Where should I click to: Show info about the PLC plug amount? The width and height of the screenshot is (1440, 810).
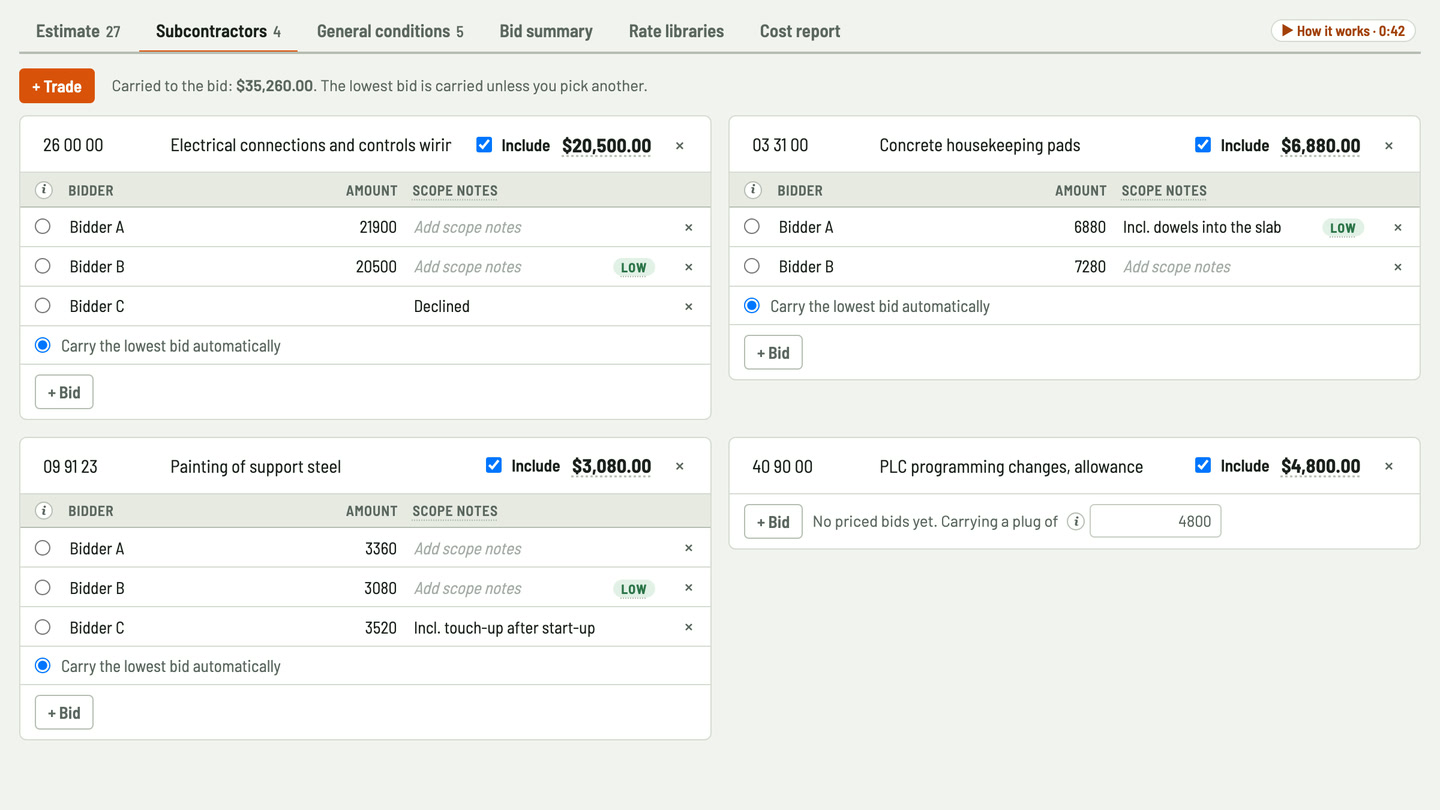tap(1076, 521)
